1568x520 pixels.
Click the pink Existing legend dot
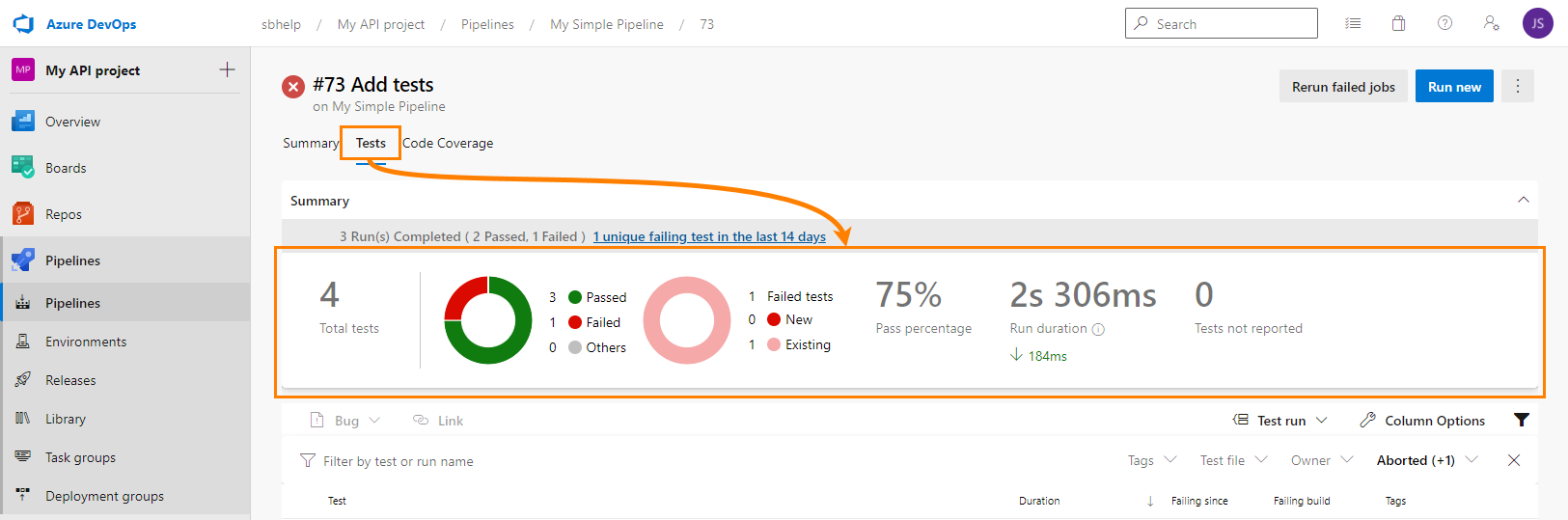tap(774, 344)
